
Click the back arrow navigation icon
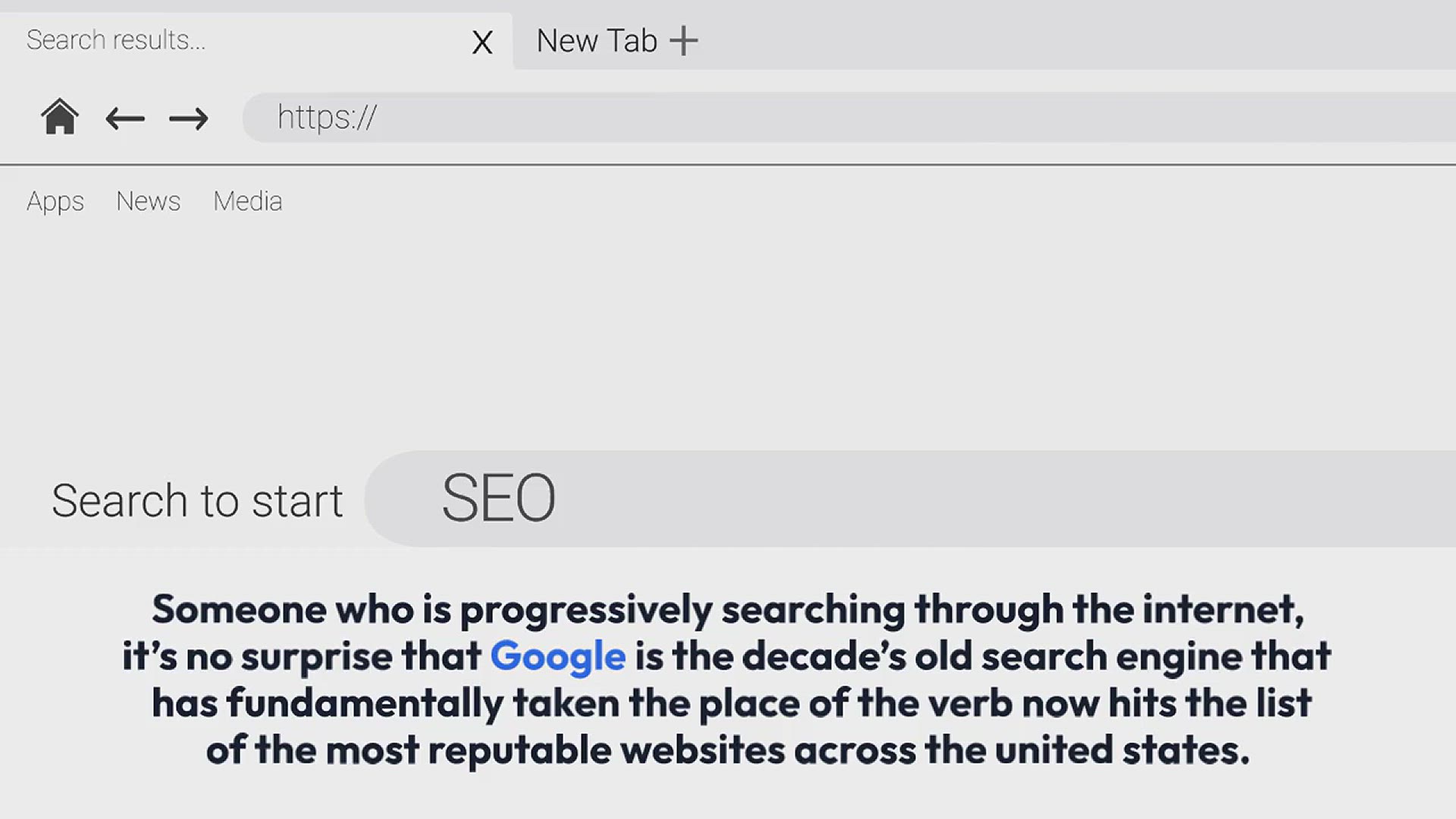pyautogui.click(x=125, y=118)
